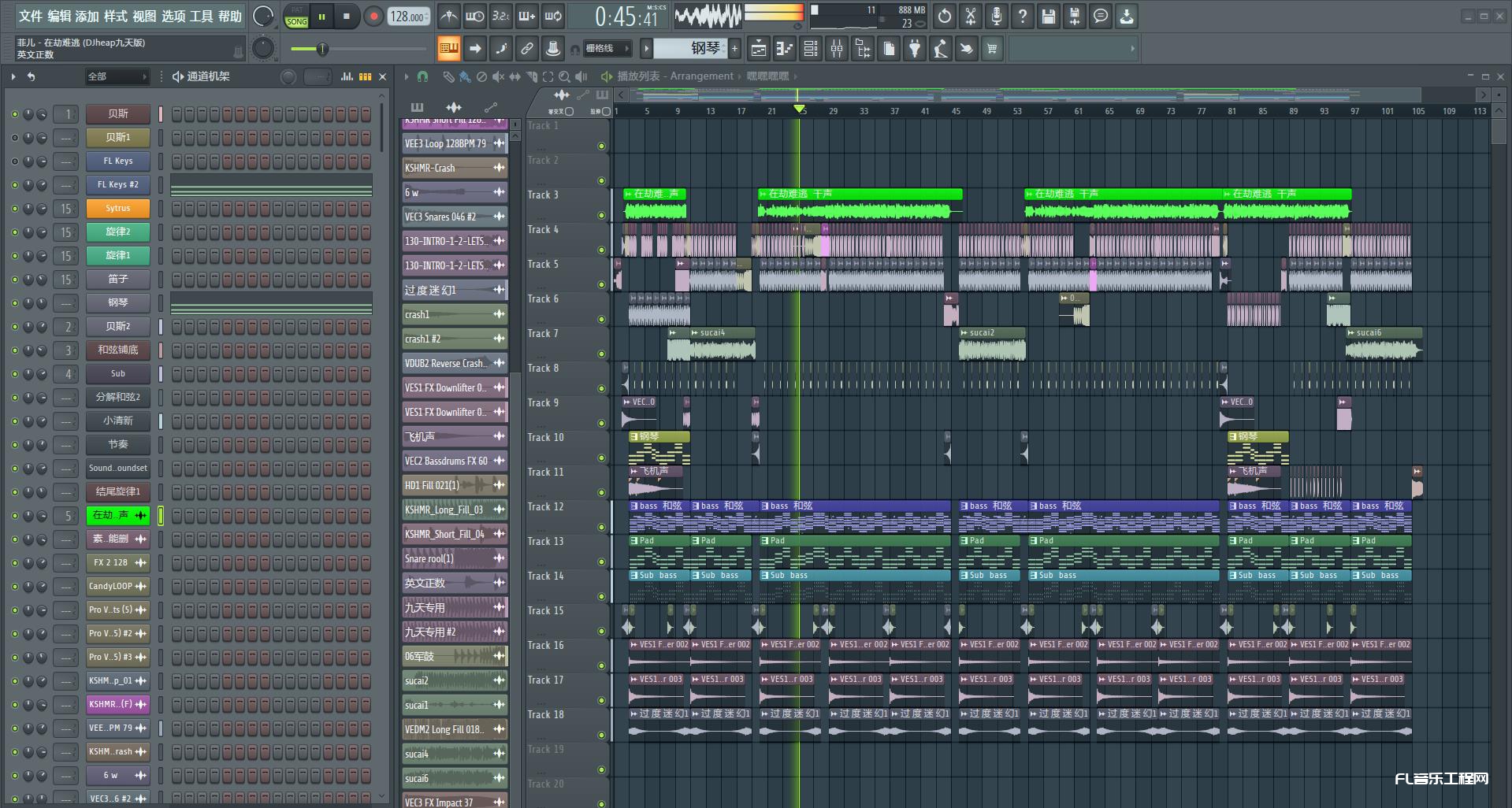Click the FL Keys channel button
The width and height of the screenshot is (1512, 808).
118,161
